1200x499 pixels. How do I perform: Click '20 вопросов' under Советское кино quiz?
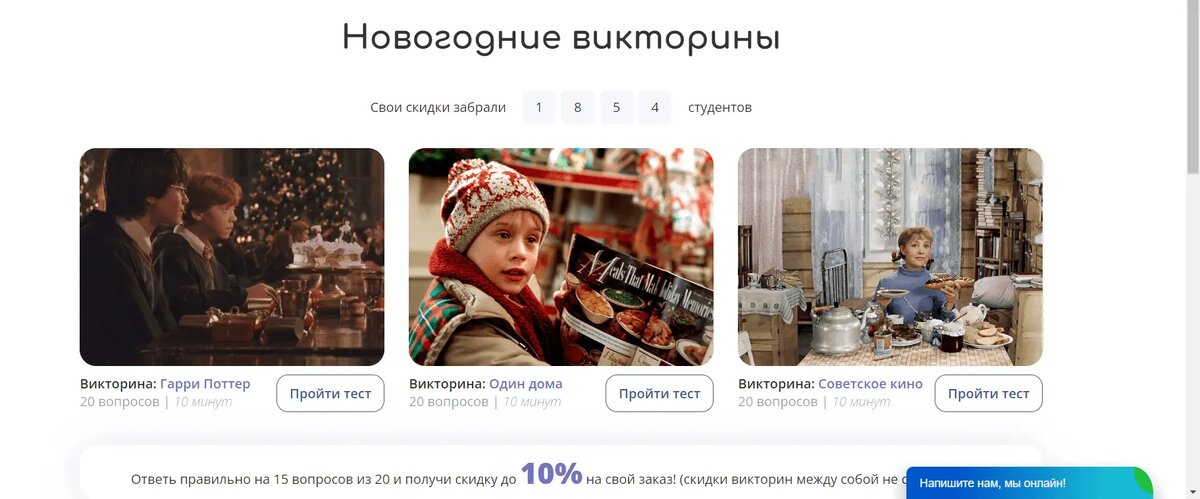(778, 402)
